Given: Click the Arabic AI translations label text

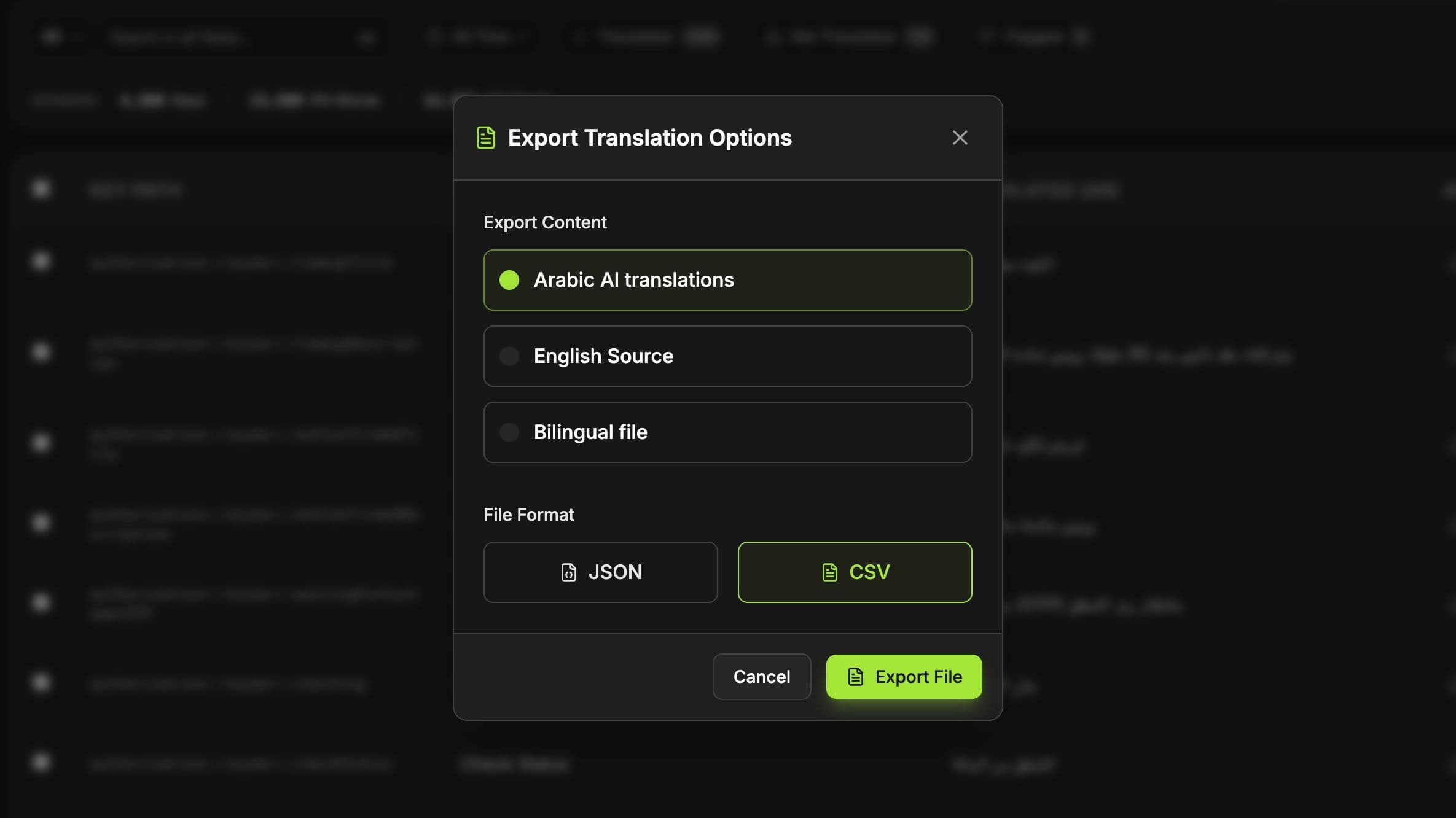Looking at the screenshot, I should [633, 280].
